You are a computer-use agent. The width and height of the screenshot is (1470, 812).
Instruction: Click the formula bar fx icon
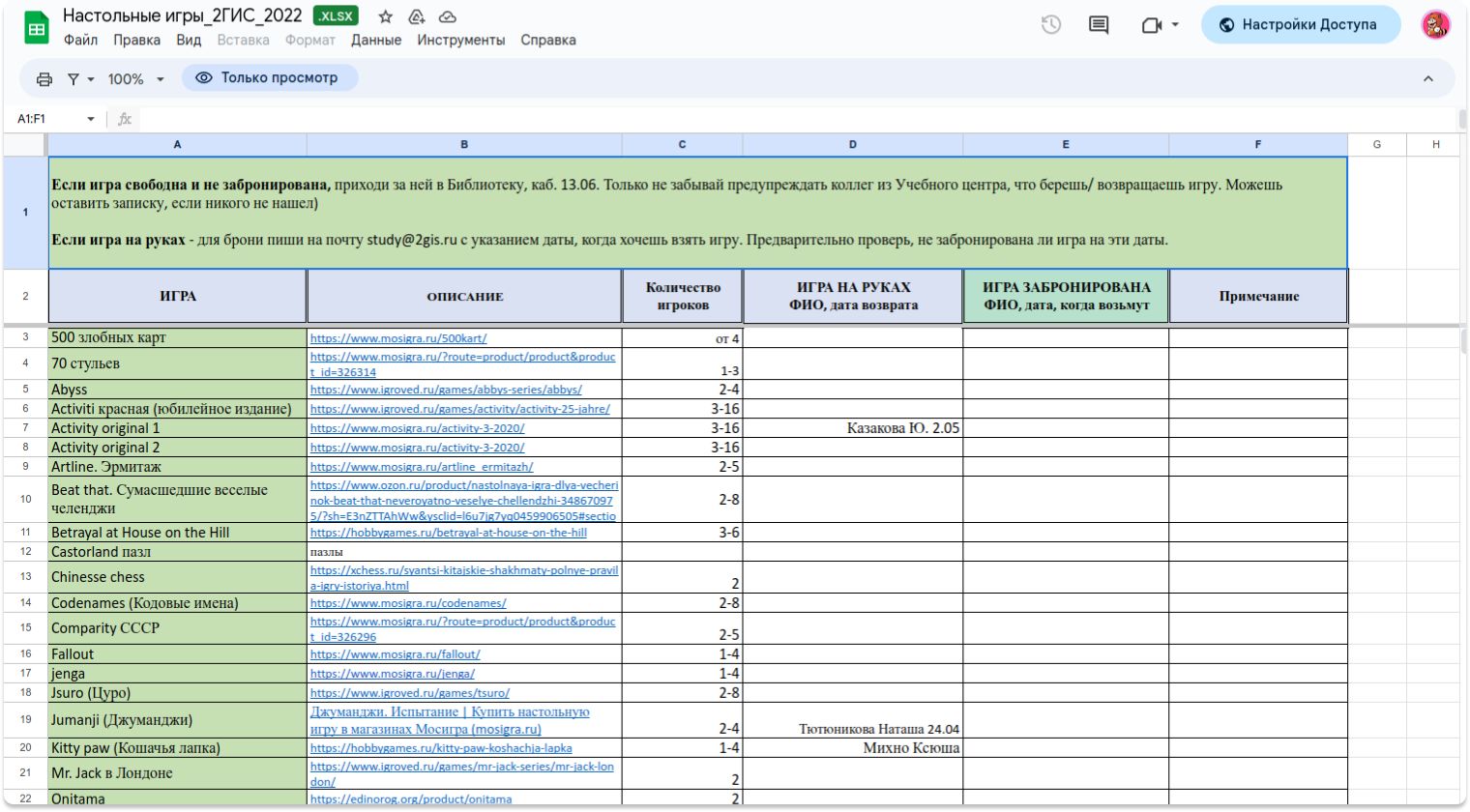(125, 119)
